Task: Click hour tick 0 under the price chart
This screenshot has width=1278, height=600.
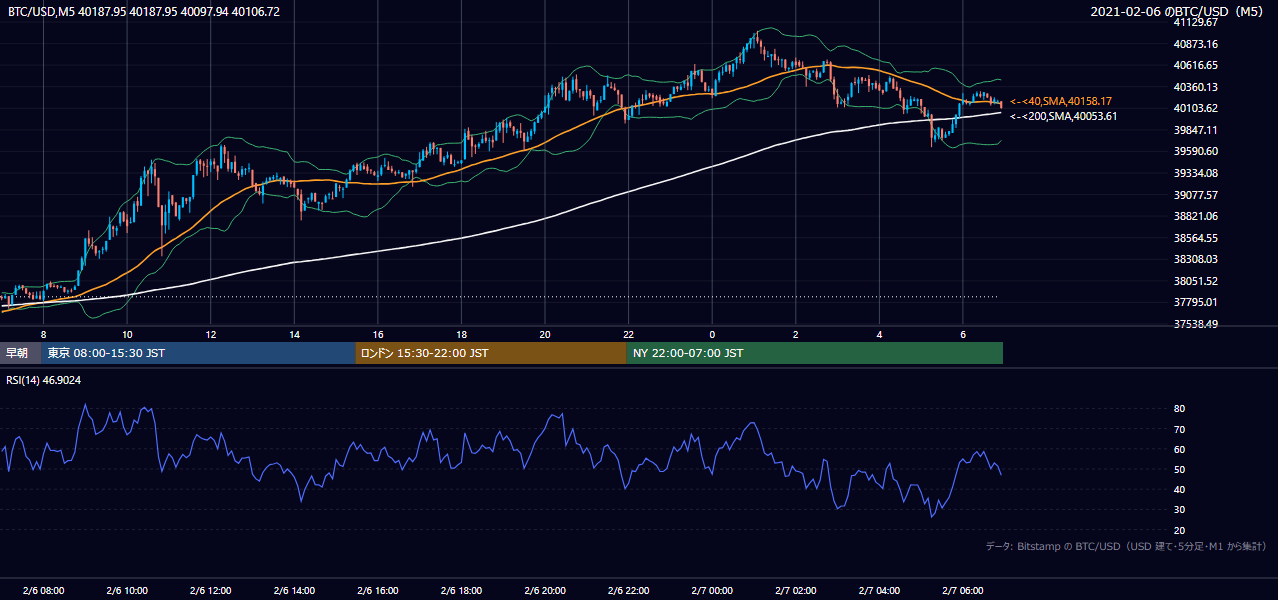Action: 712,334
